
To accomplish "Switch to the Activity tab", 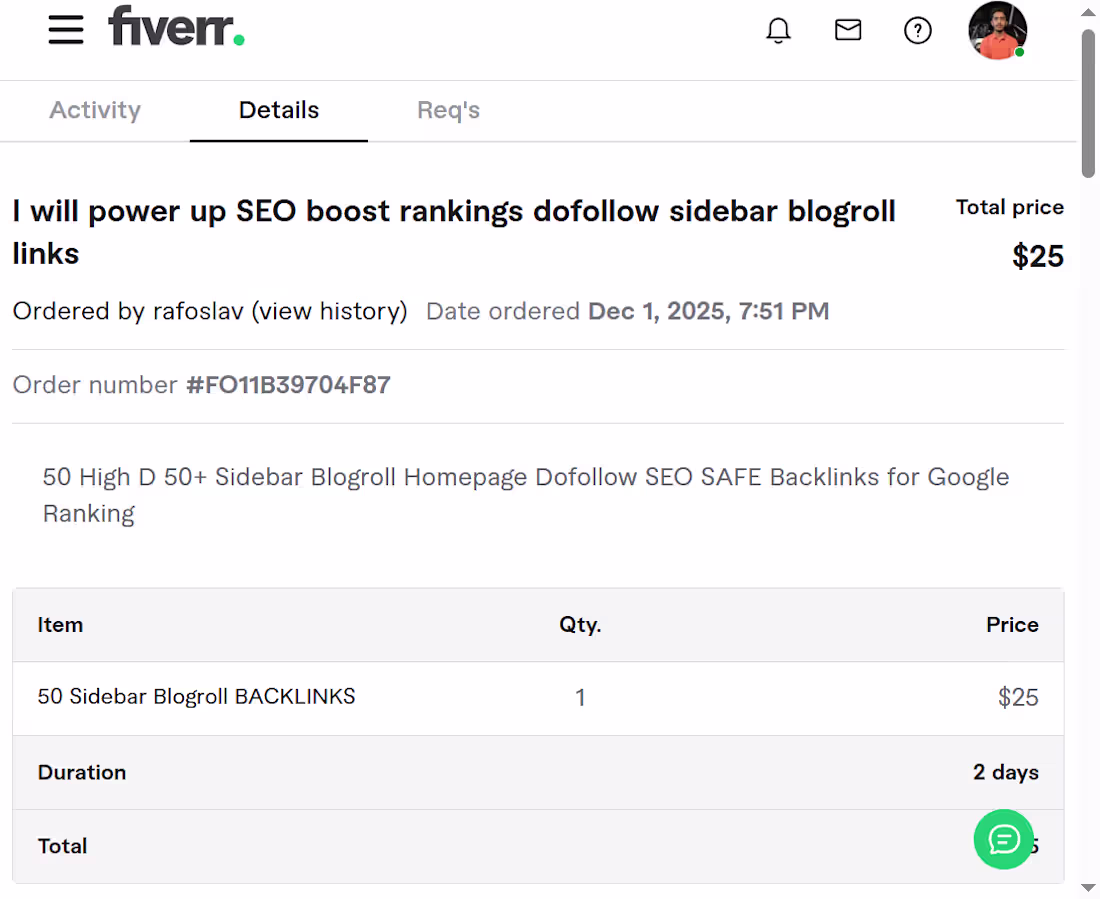I will 95,110.
